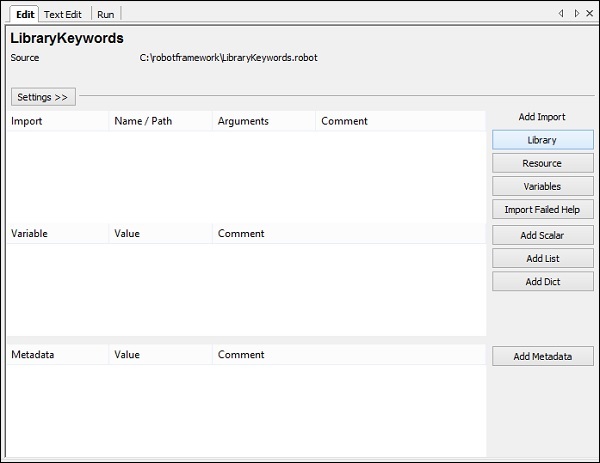This screenshot has width=600, height=463.
Task: Click the Name / Path column header
Action: 160,121
